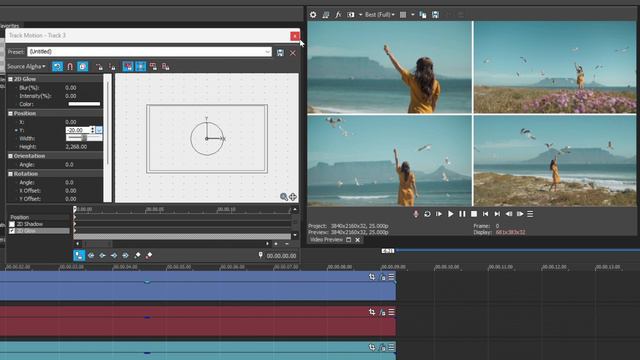Click the pan move icon in workspace

point(293,197)
